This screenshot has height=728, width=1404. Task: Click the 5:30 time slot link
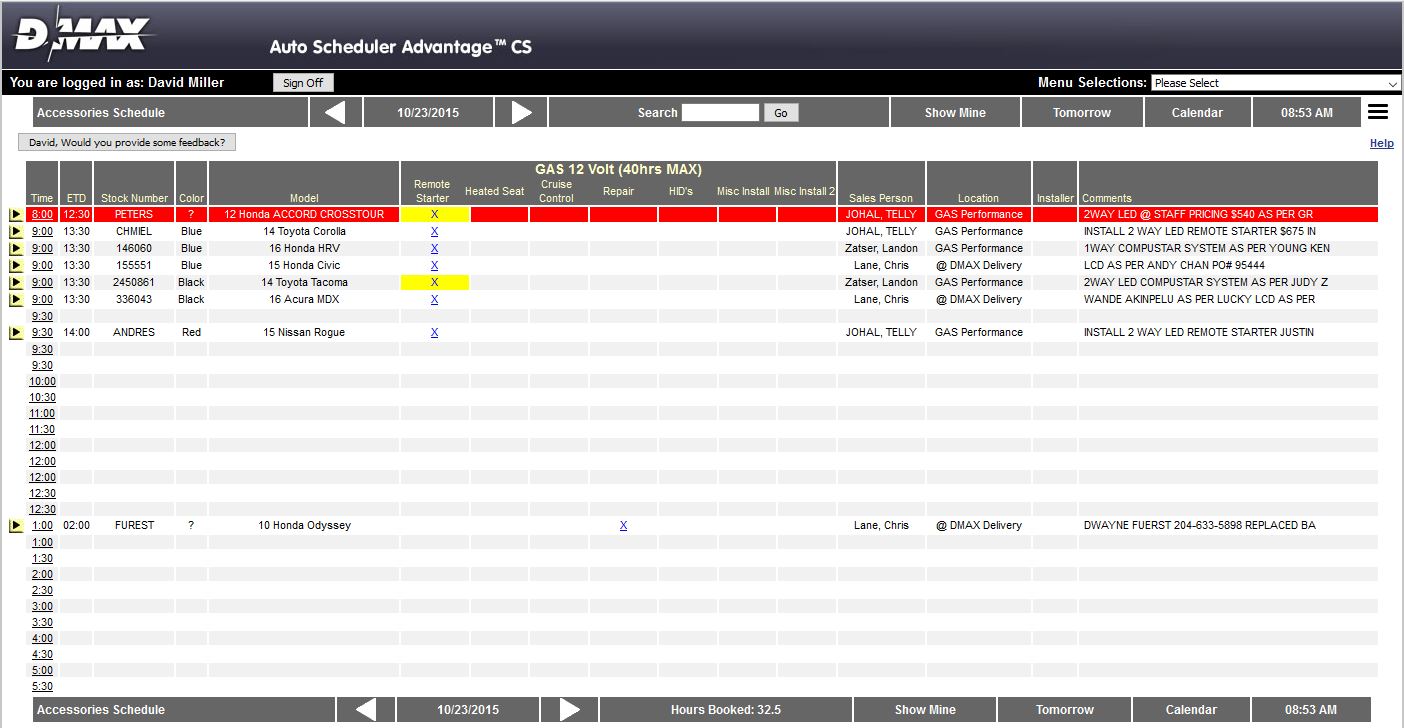(x=42, y=686)
